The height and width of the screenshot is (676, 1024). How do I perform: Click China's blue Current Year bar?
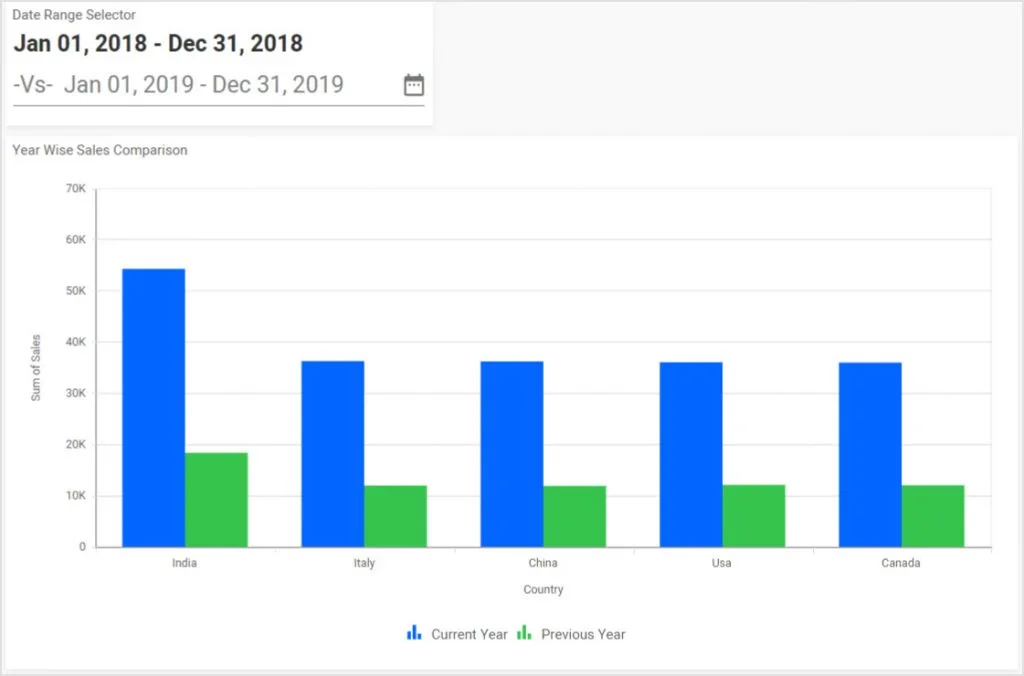click(x=512, y=454)
